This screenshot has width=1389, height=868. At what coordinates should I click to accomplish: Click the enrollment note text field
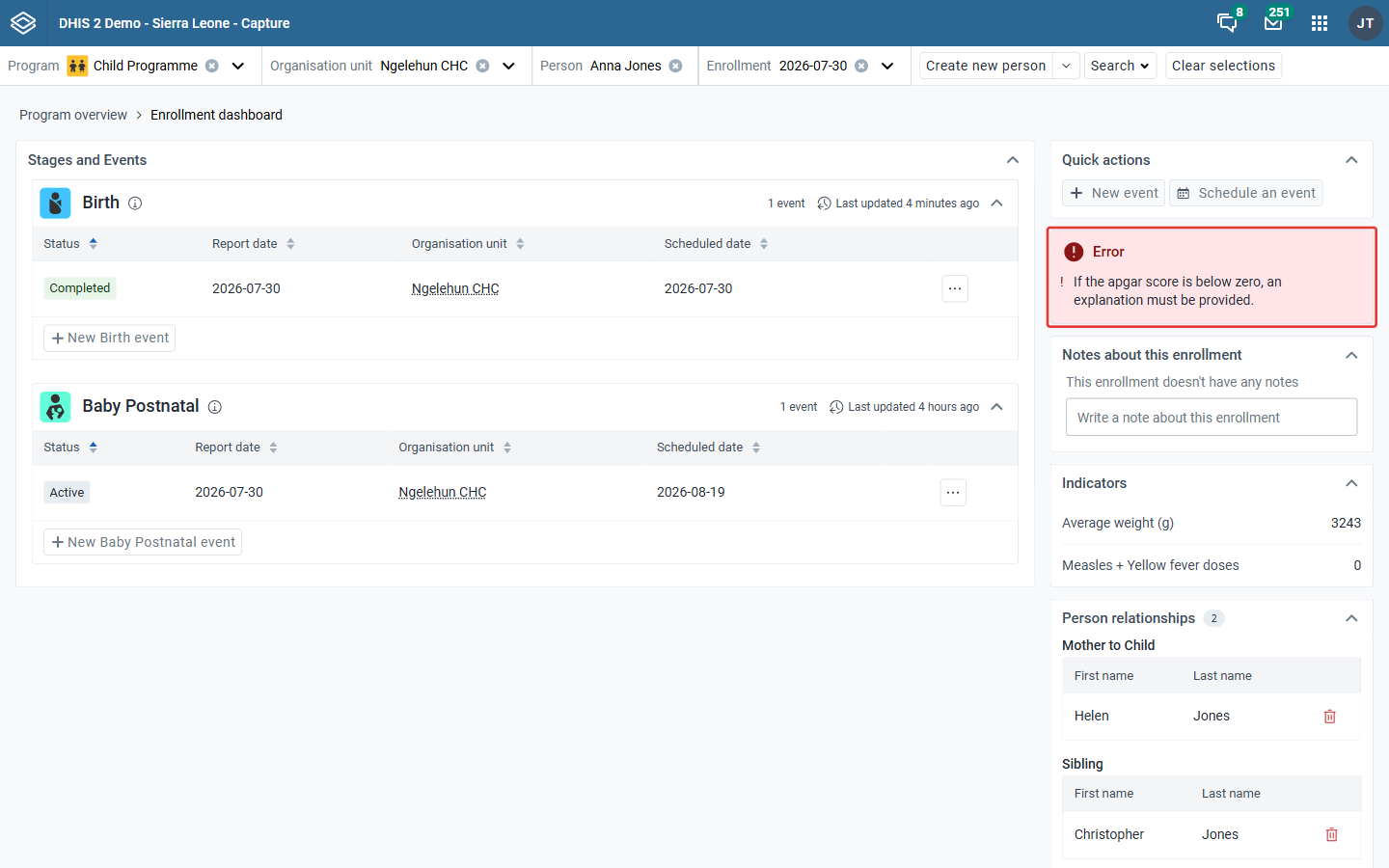click(x=1212, y=418)
